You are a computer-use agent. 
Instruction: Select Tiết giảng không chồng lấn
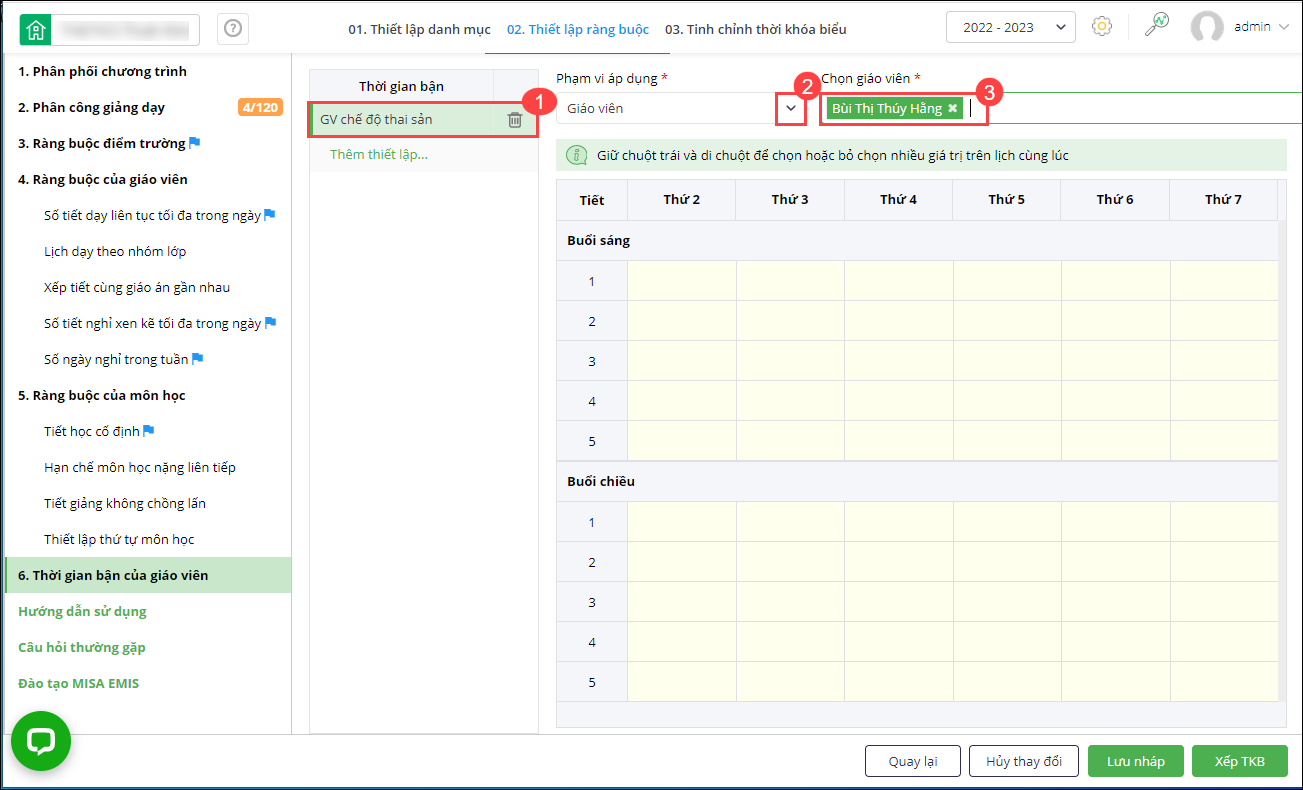125,504
